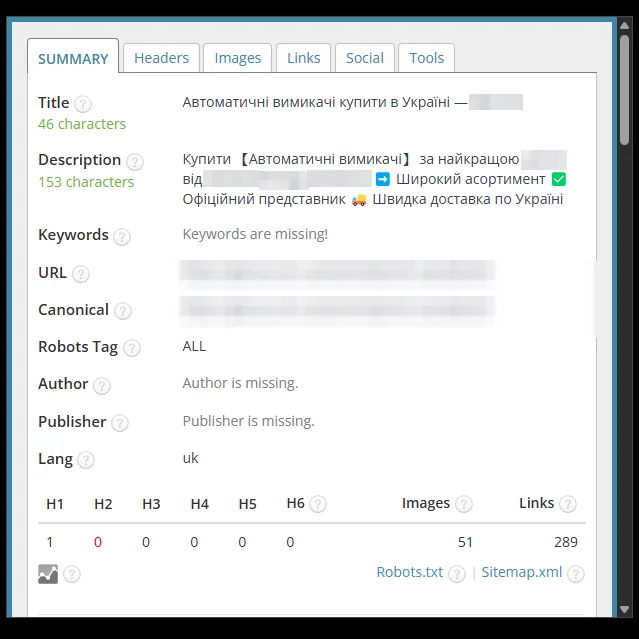Click the vertical scrollbar thumb
The width and height of the screenshot is (639, 639).
(625, 90)
